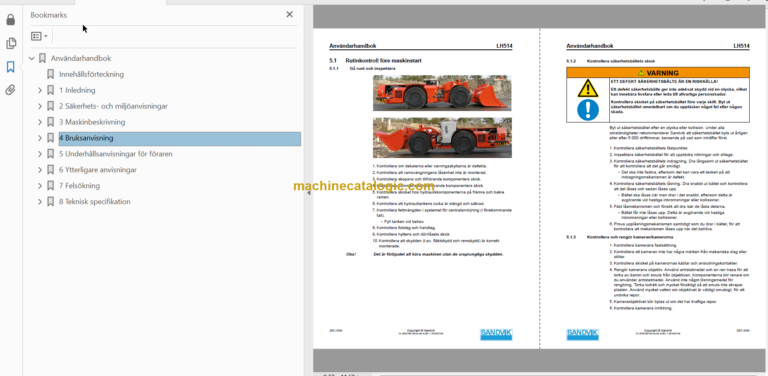Expand the 1 Inledning bookmark
Image resolution: width=768 pixels, height=376 pixels.
(40, 90)
